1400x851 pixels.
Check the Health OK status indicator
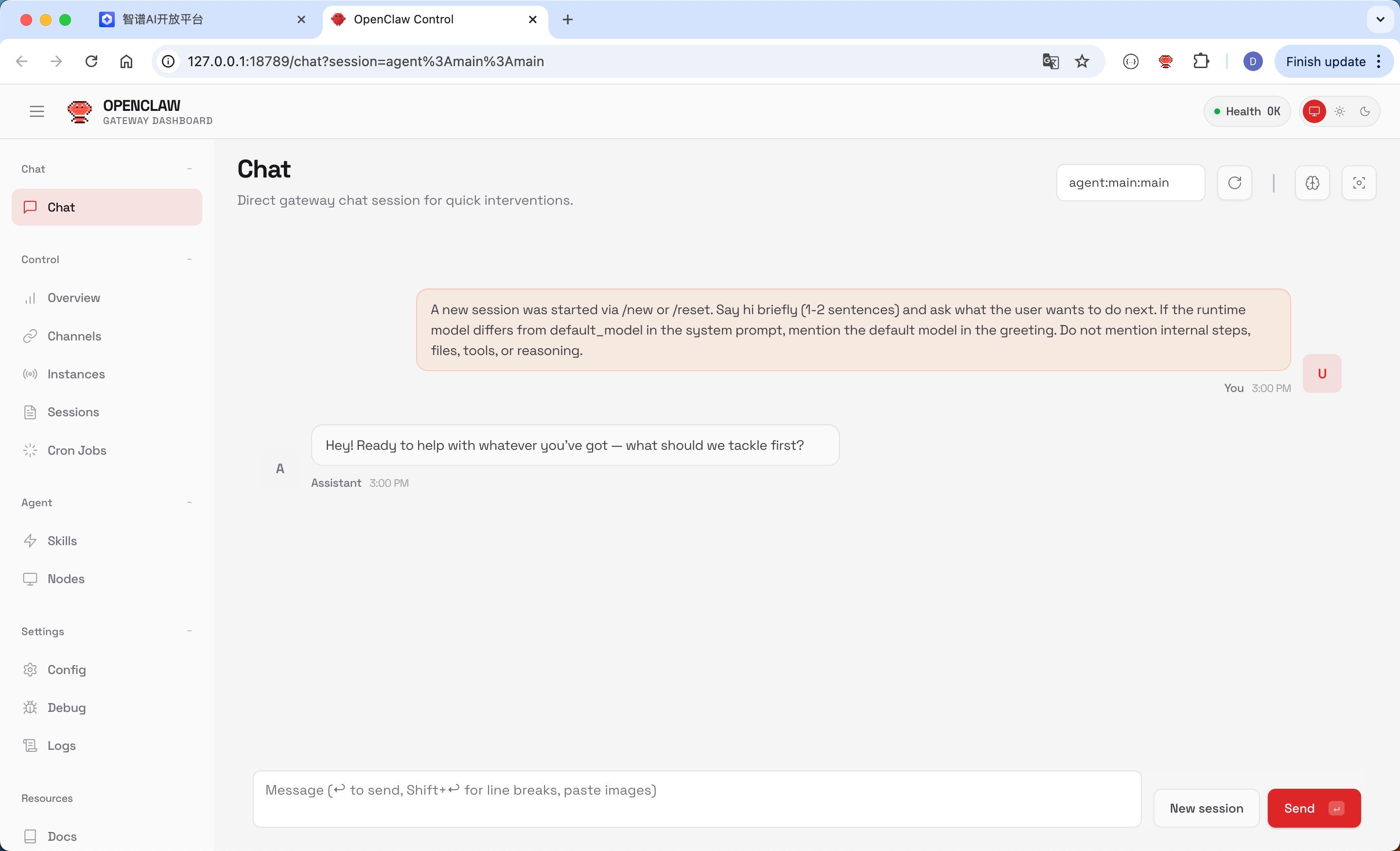click(1246, 111)
